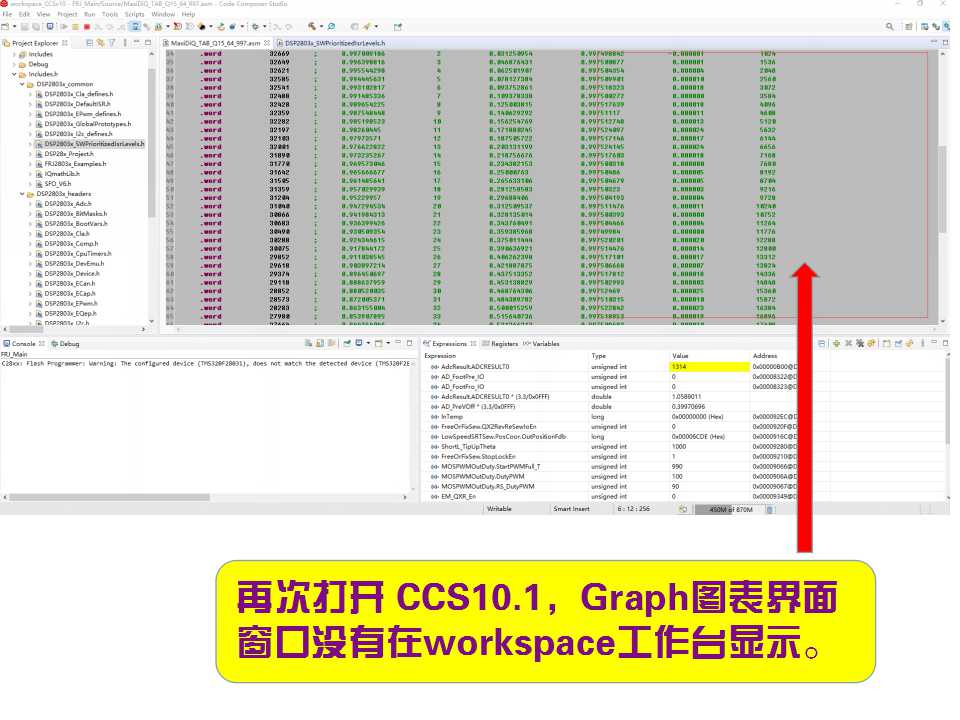Screen dimensions: 960x720
Task: Expand the Includes tree node
Action: pyautogui.click(x=14, y=54)
